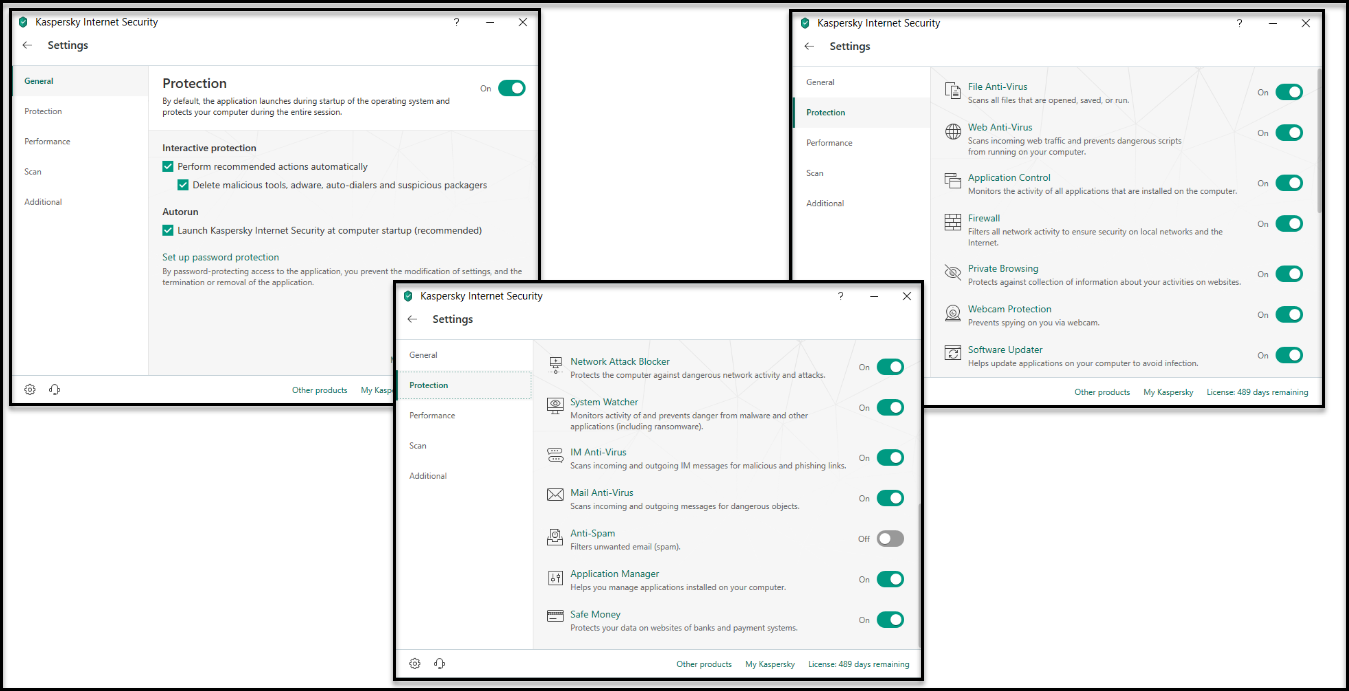
Task: Click the IM Anti-Virus icon
Action: pyautogui.click(x=555, y=457)
